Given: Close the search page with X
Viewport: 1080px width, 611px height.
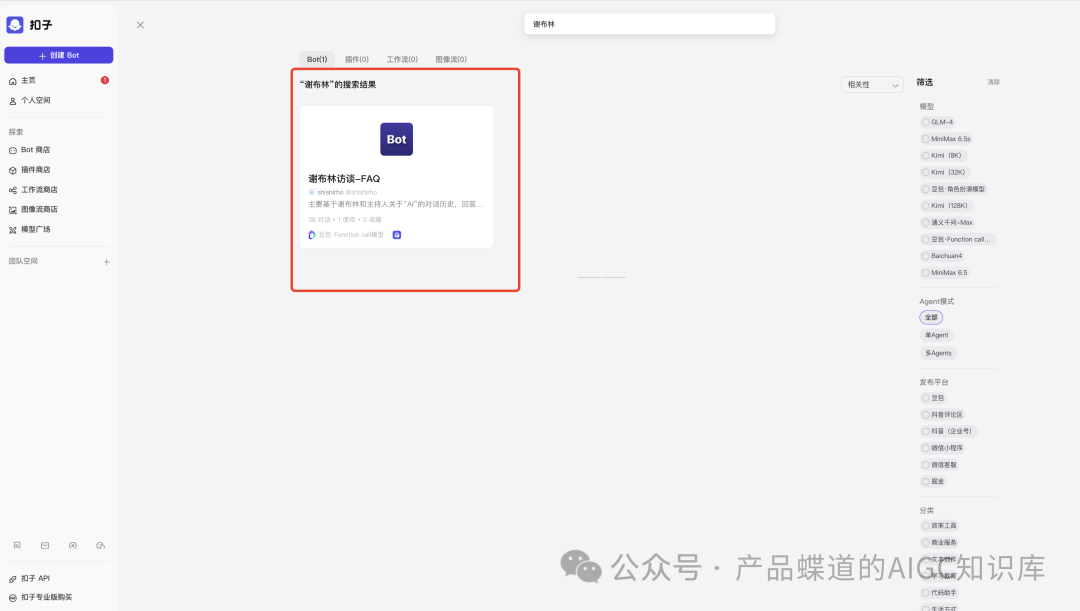Looking at the screenshot, I should pos(141,25).
